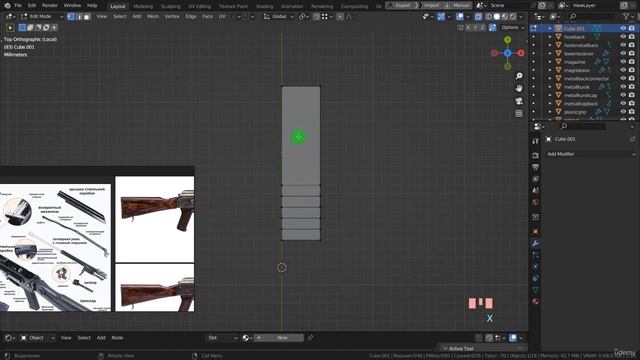Switch to Sculpting workspace tab
This screenshot has width=640, height=360.
[x=171, y=6]
